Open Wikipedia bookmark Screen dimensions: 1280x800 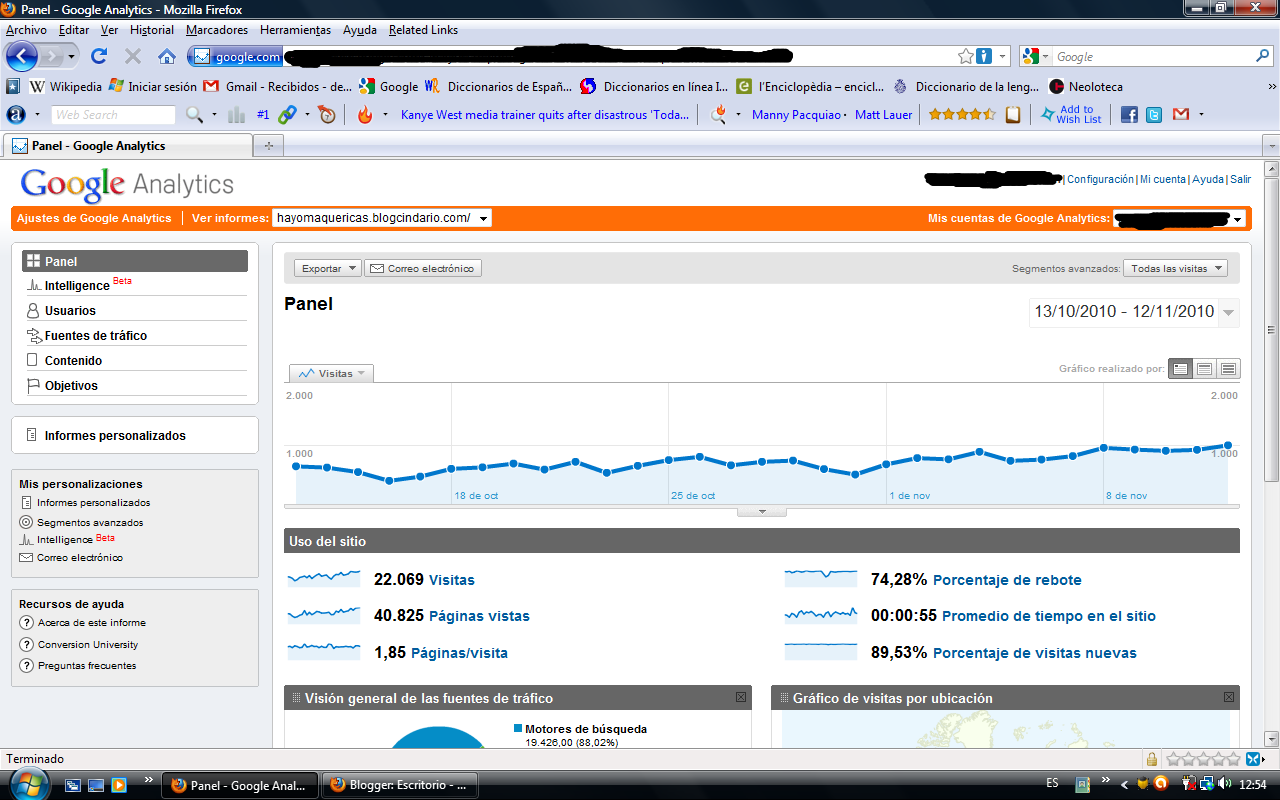point(66,86)
